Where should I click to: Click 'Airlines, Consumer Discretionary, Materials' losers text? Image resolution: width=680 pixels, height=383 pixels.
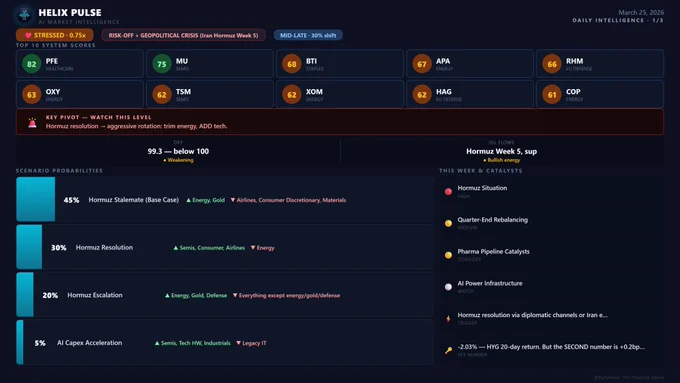coord(288,200)
